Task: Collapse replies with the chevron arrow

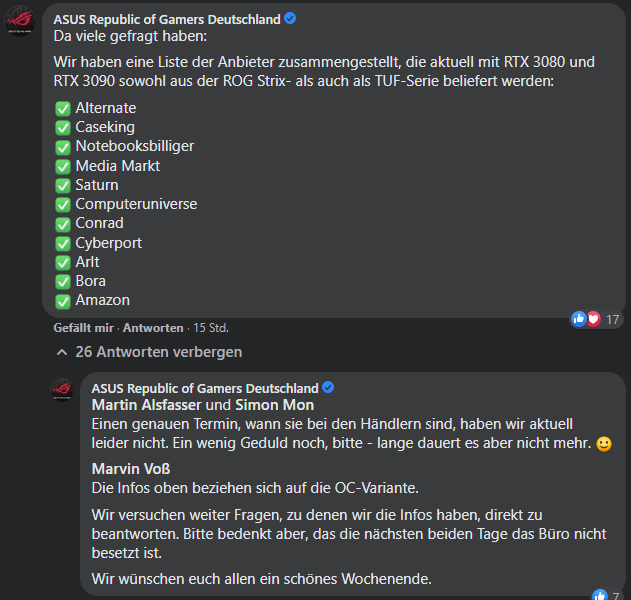Action: pos(62,352)
